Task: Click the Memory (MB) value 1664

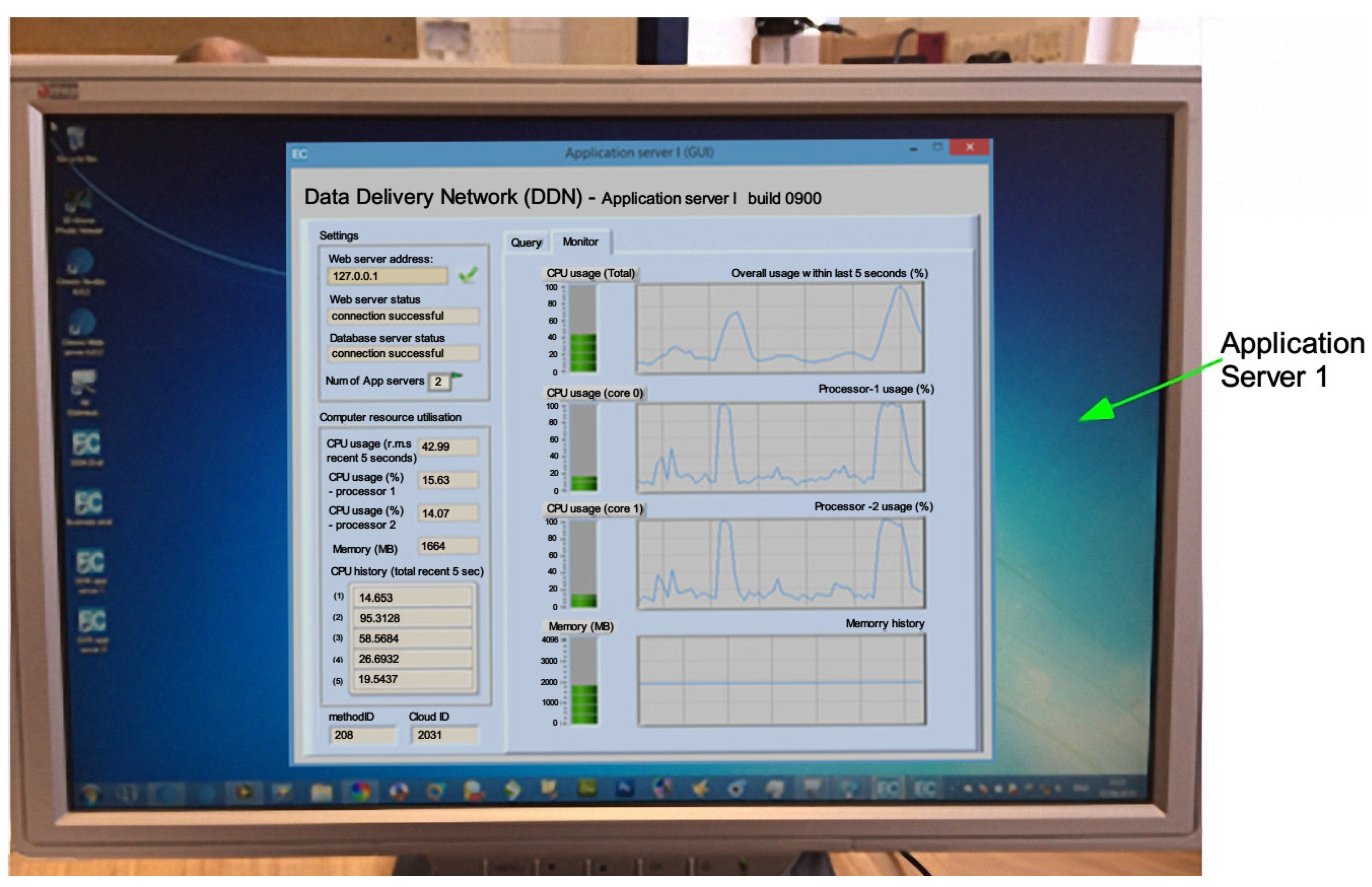Action: pos(448,546)
